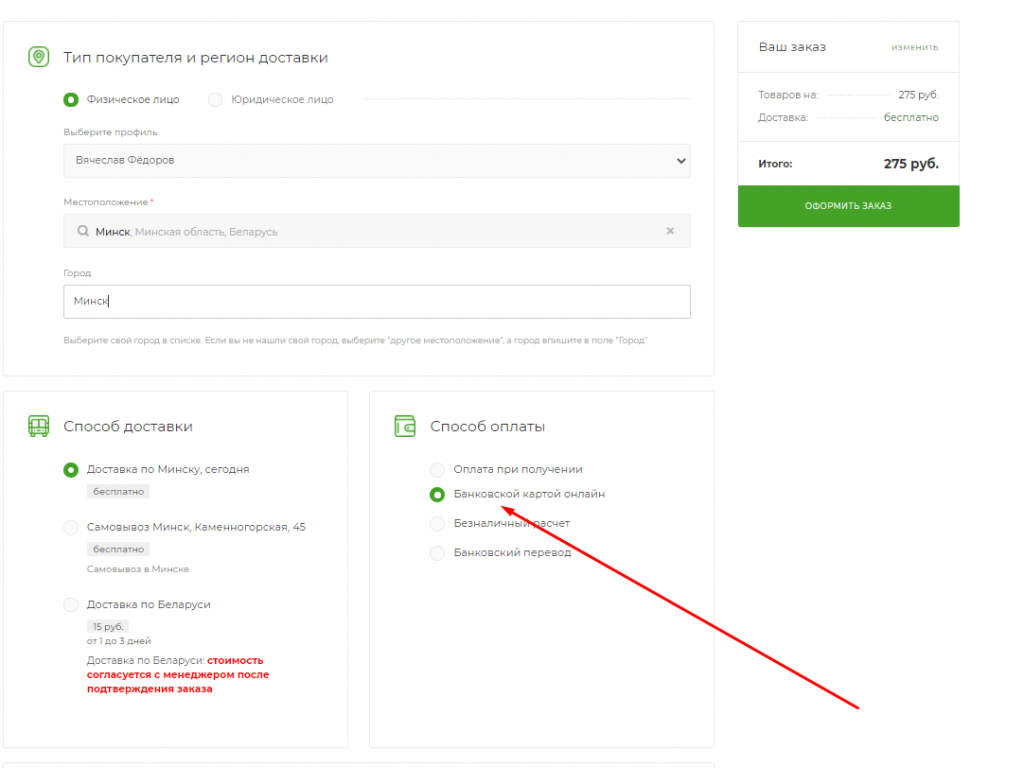Image resolution: width=1024 pixels, height=768 pixels.
Task: Click the изменить link in order summary
Action: (x=914, y=48)
